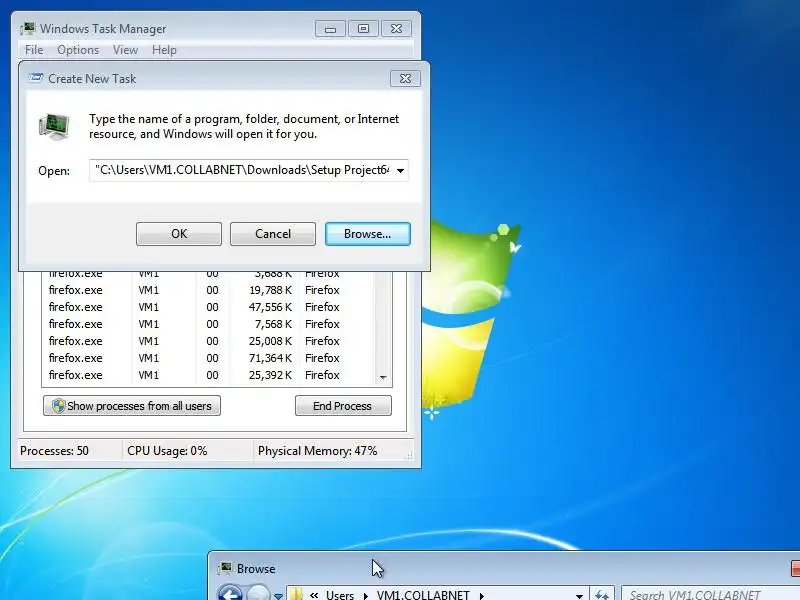Screen dimensions: 800x600
Task: Click the End Process button
Action: [x=343, y=406]
